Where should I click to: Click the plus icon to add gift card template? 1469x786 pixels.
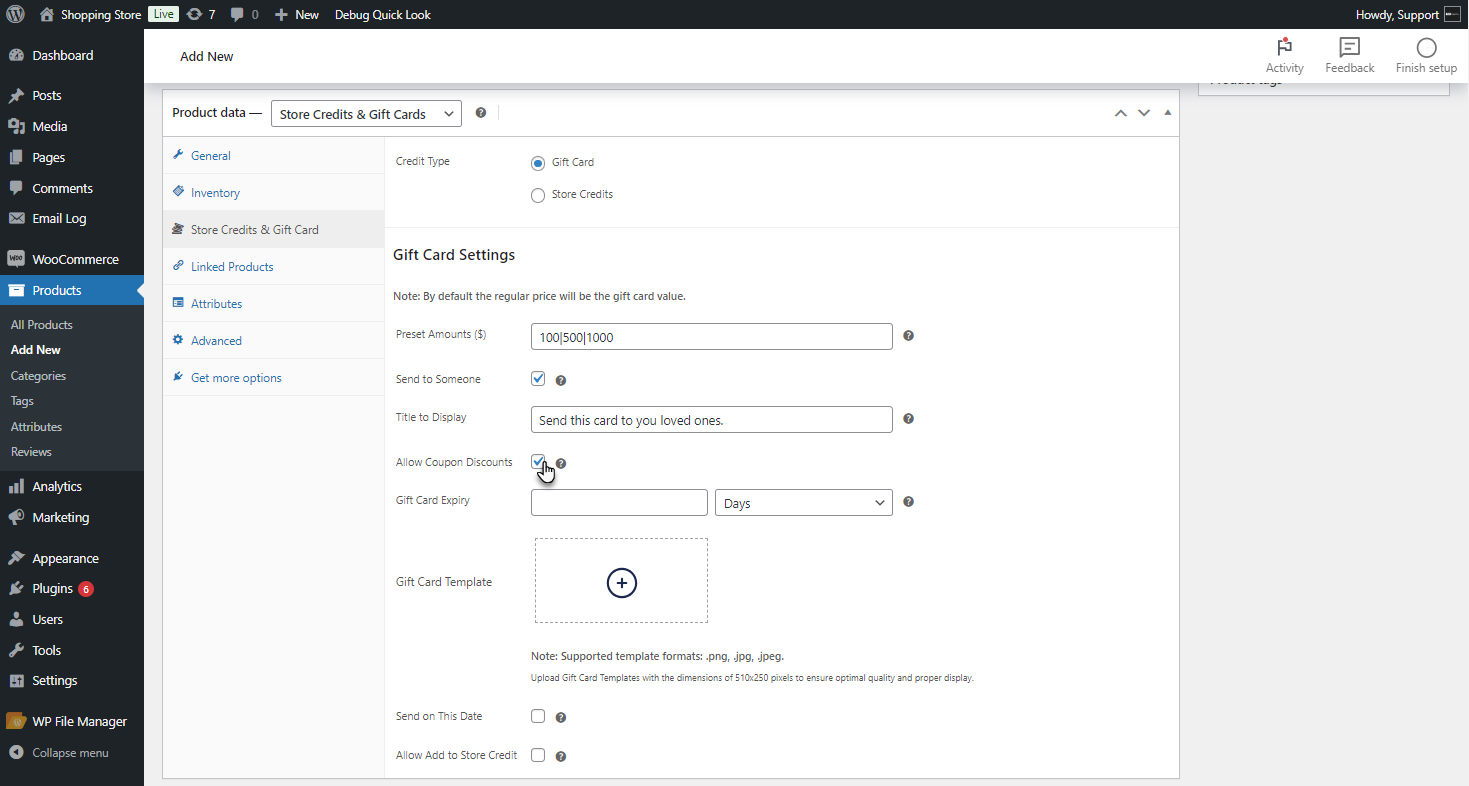621,582
